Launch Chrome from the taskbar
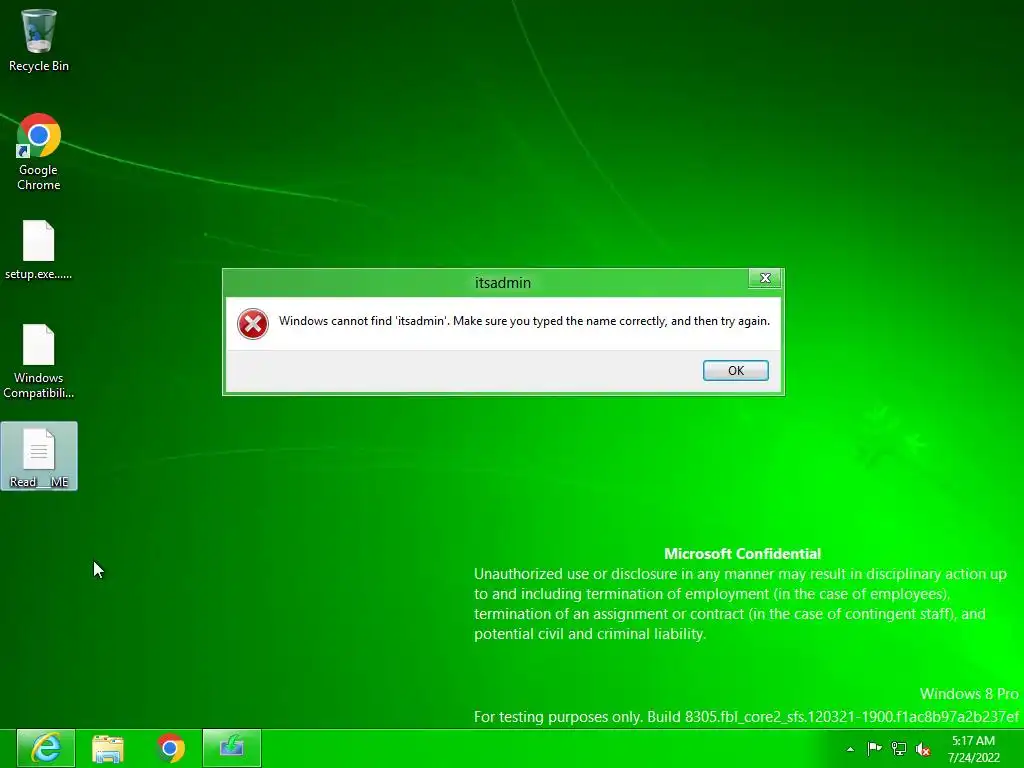The height and width of the screenshot is (768, 1024). (170, 748)
